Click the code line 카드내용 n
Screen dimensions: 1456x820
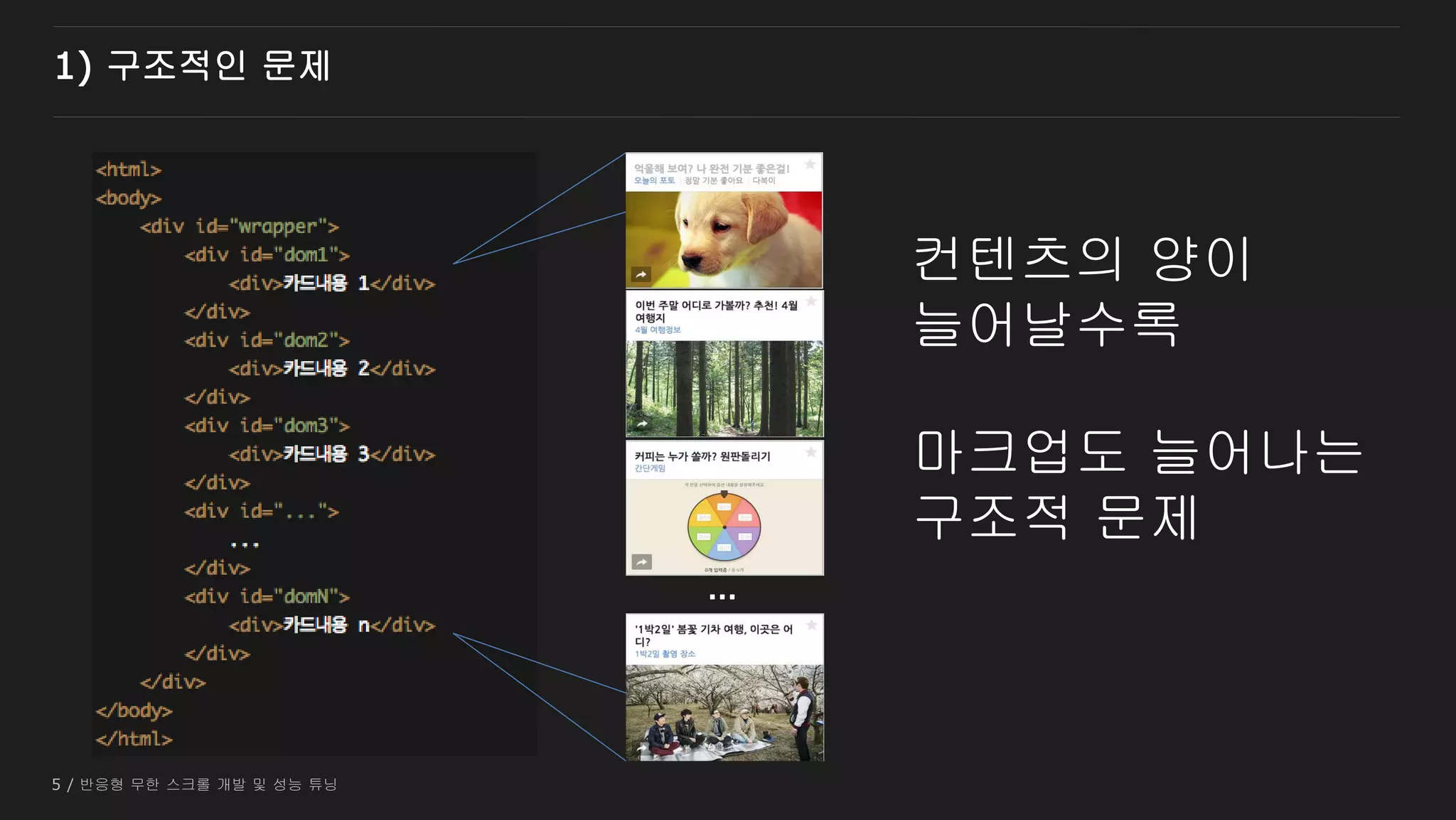click(332, 625)
